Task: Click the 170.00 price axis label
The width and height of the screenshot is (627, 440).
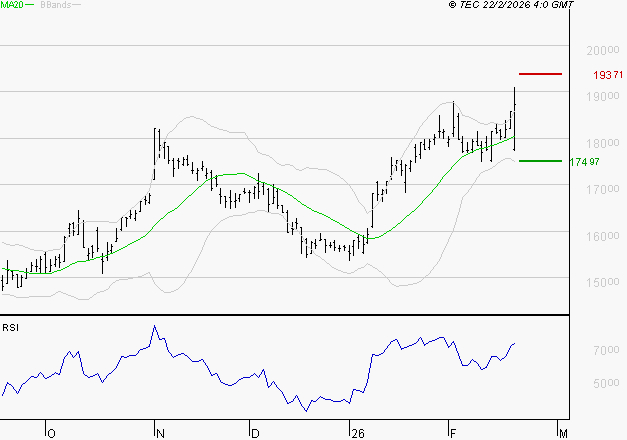Action: point(603,189)
